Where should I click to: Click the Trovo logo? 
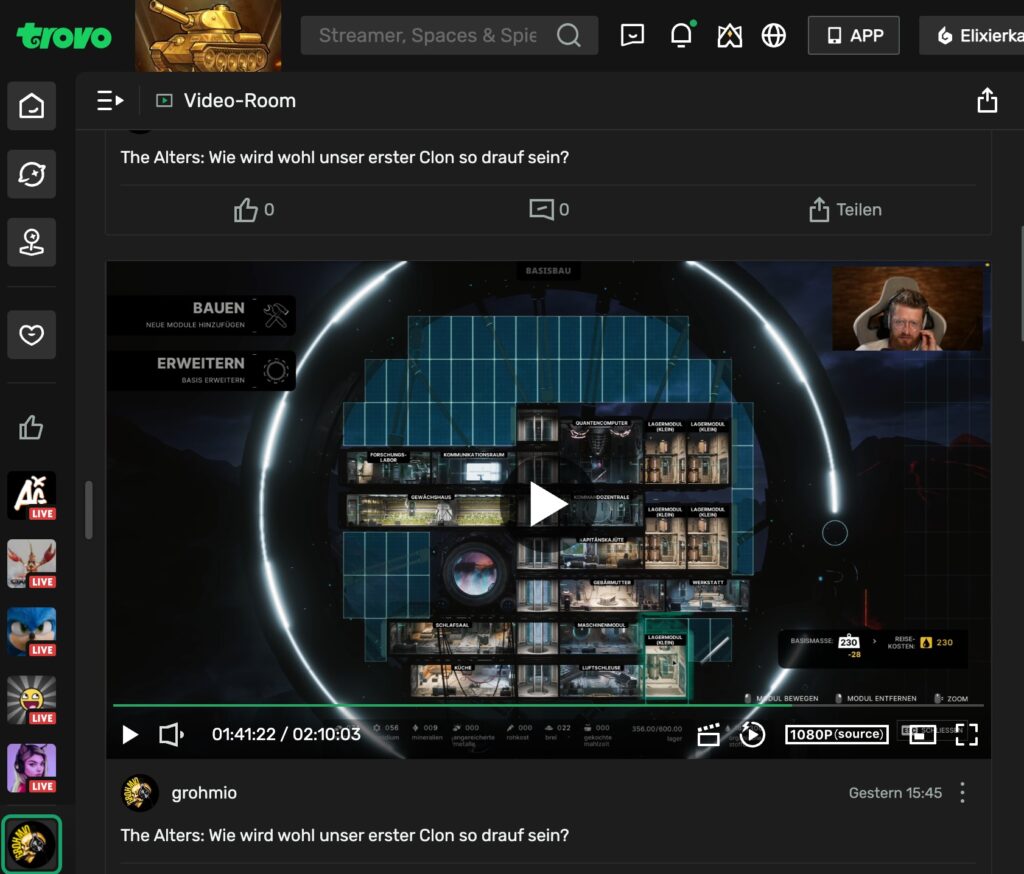64,36
